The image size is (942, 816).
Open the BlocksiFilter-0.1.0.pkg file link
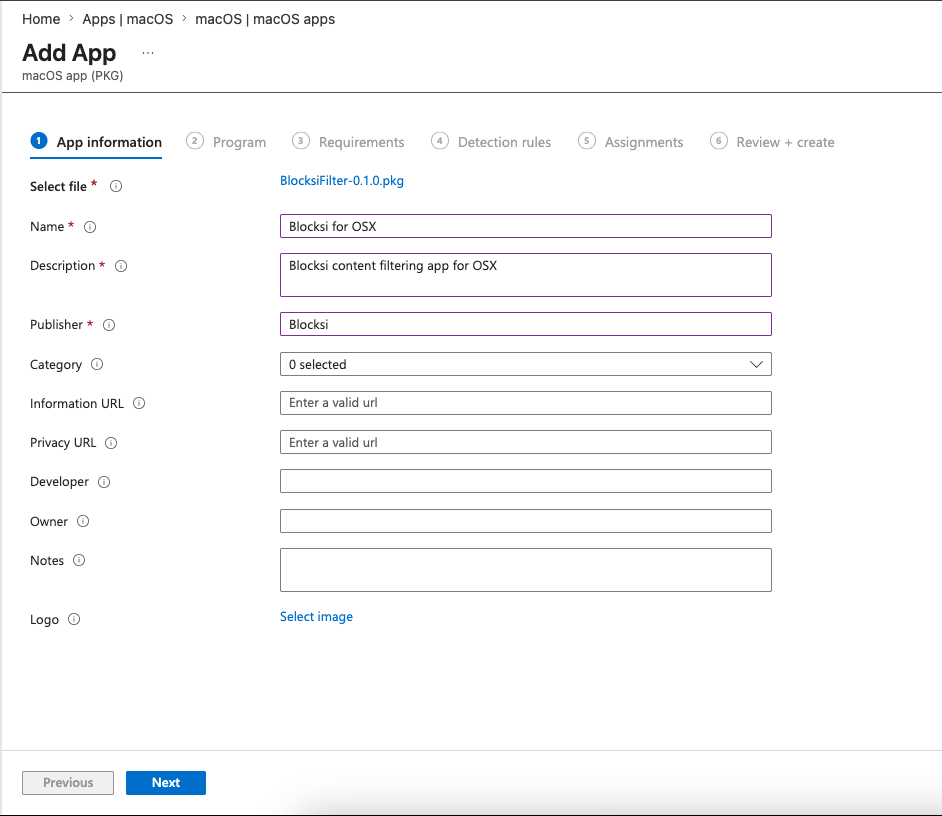[342, 181]
